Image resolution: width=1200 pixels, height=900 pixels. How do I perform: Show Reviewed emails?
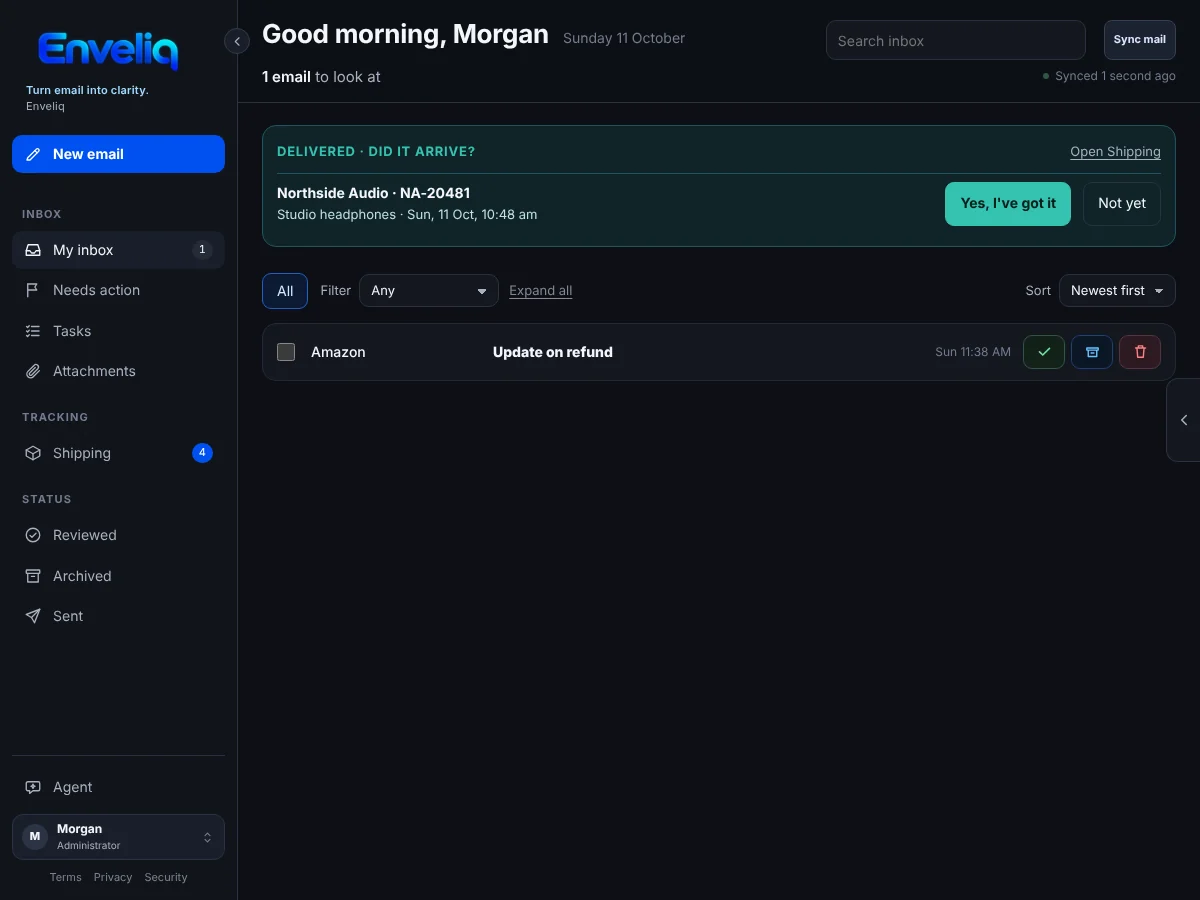(118, 535)
